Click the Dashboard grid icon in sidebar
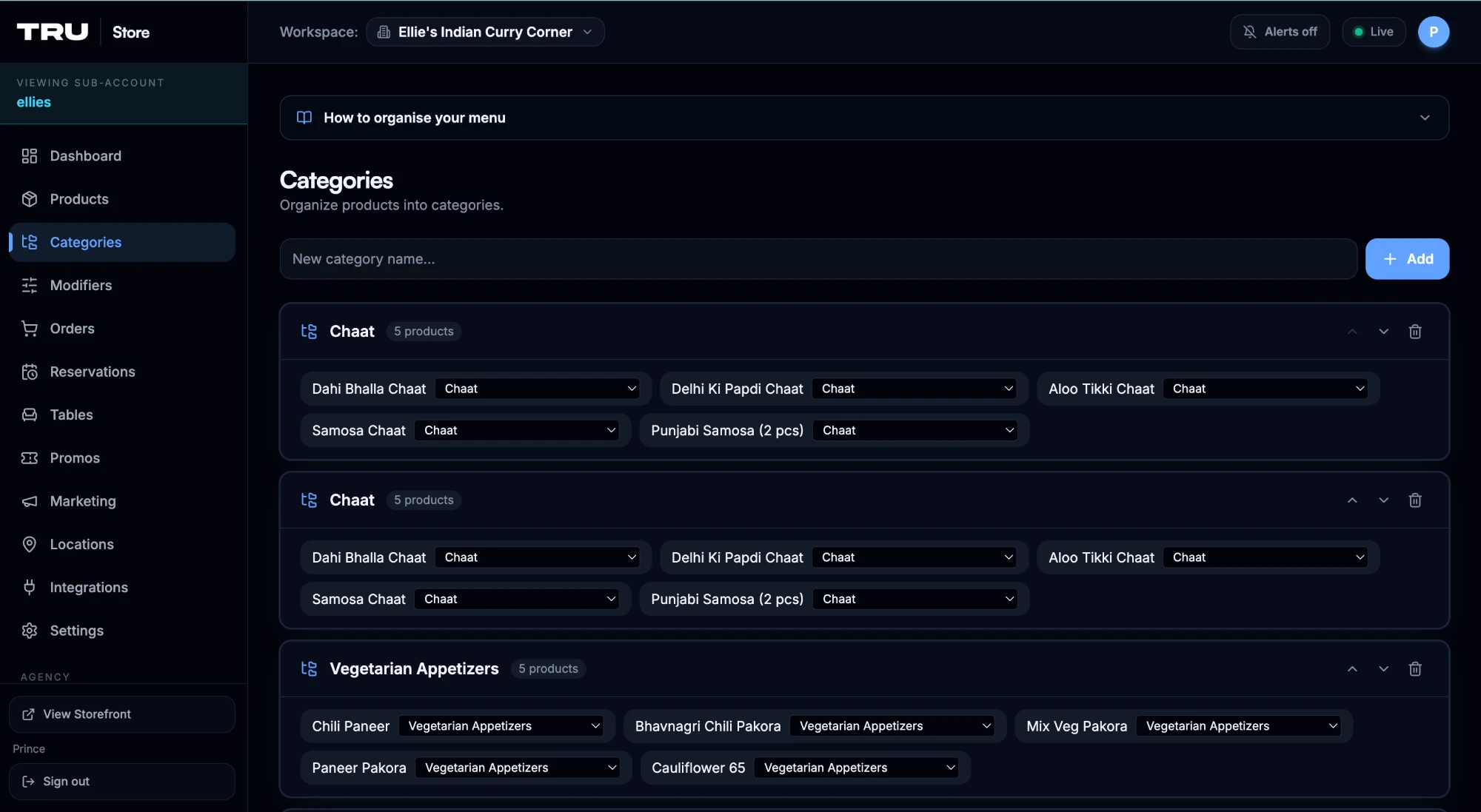 30,156
